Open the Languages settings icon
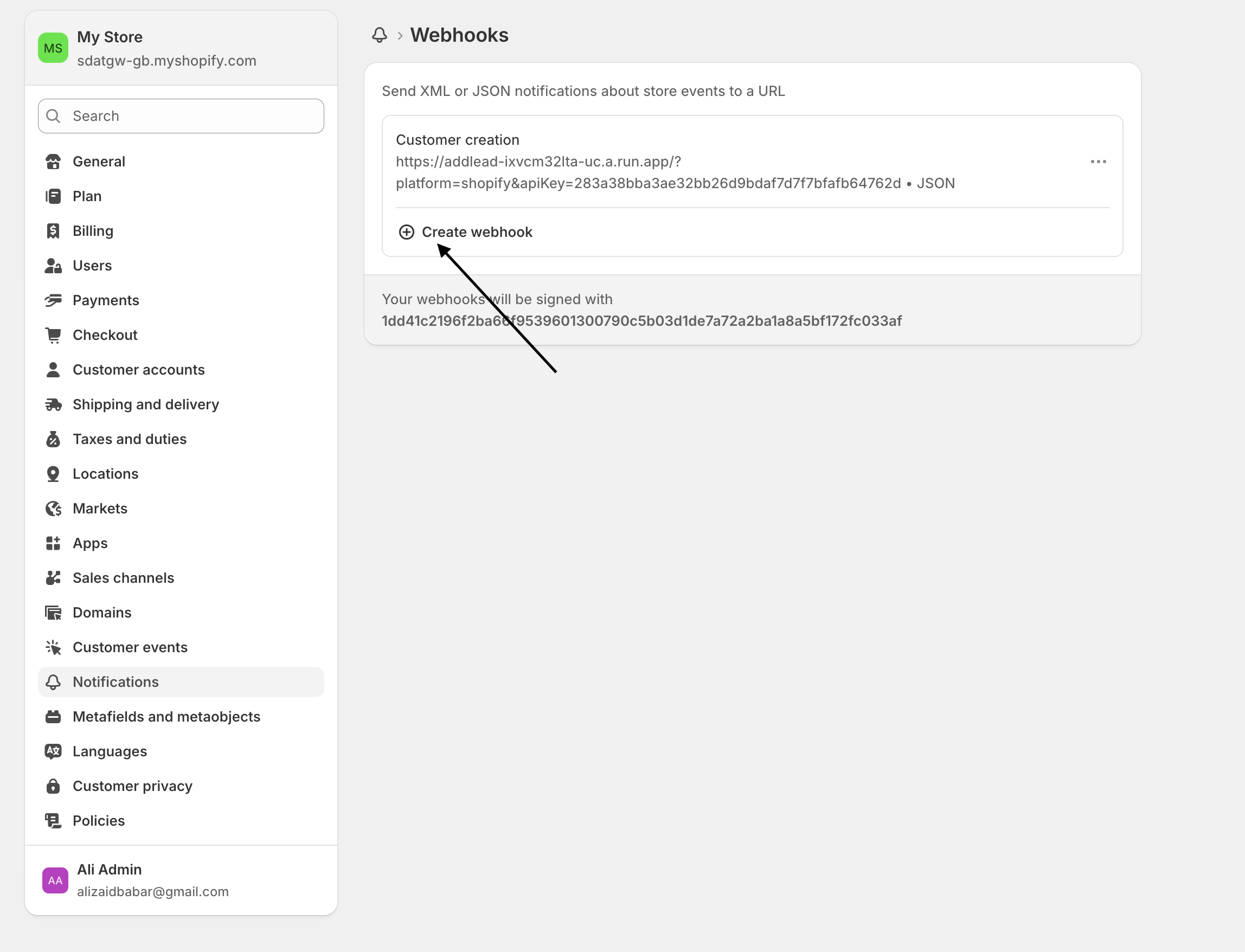Viewport: 1245px width, 952px height. (53, 751)
